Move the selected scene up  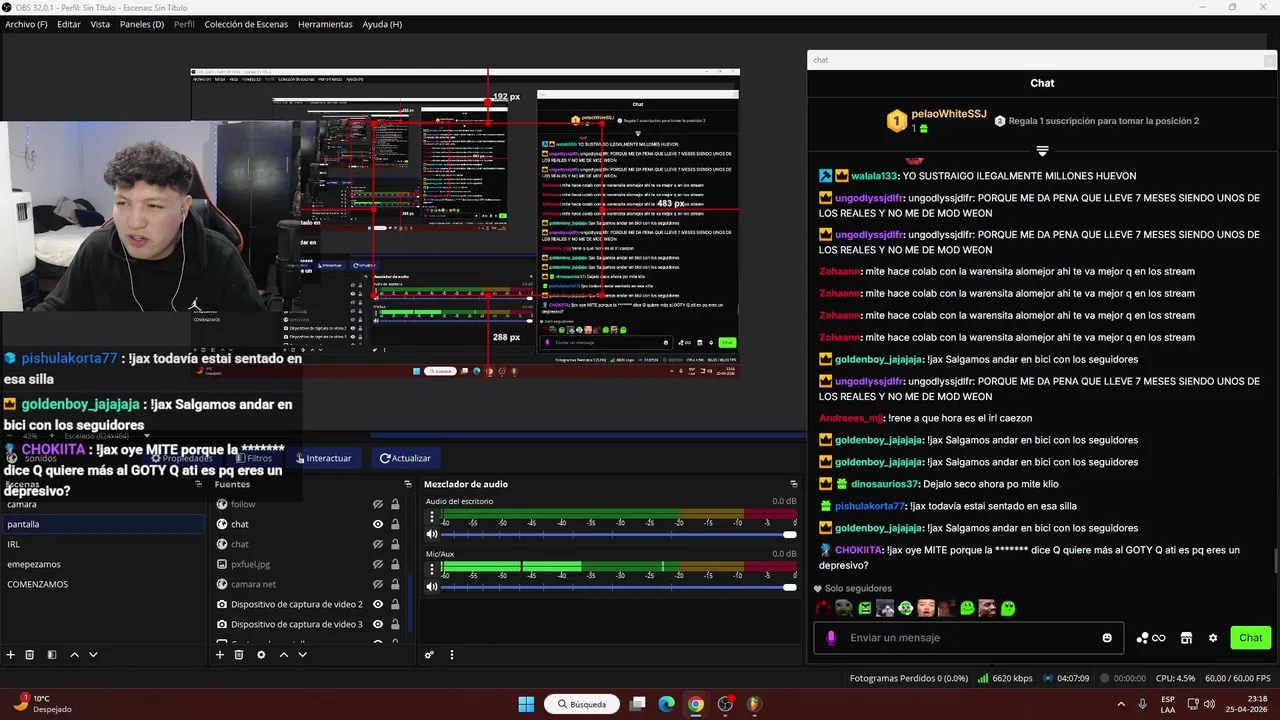pyautogui.click(x=74, y=655)
